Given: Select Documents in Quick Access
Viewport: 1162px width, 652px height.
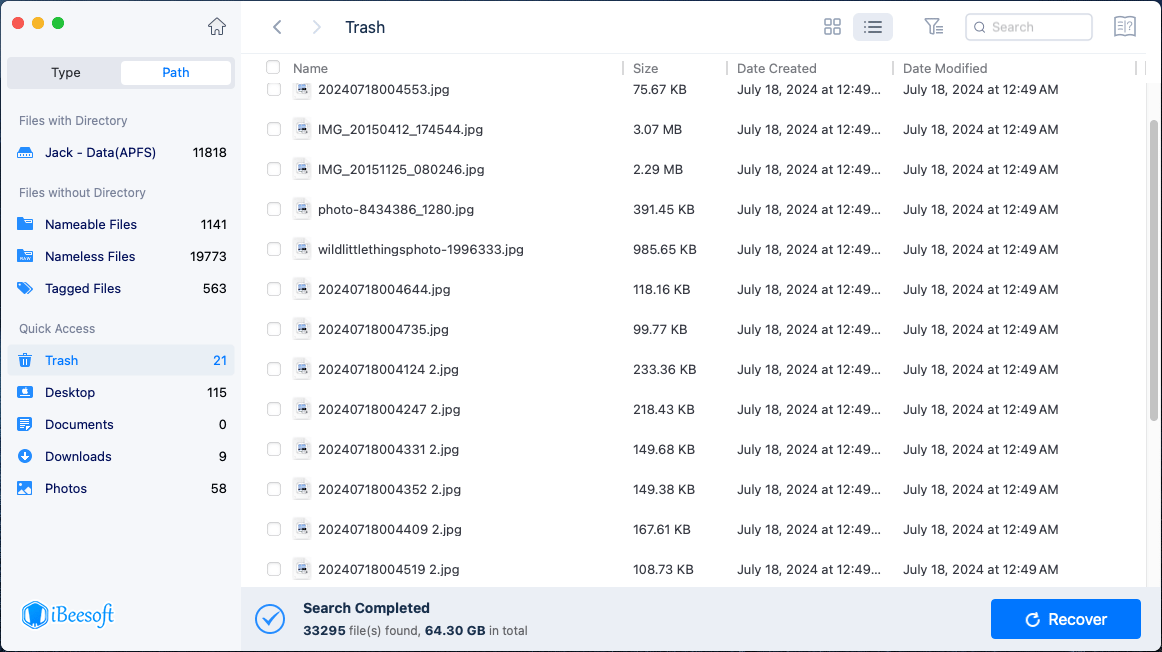Looking at the screenshot, I should [x=121, y=425].
